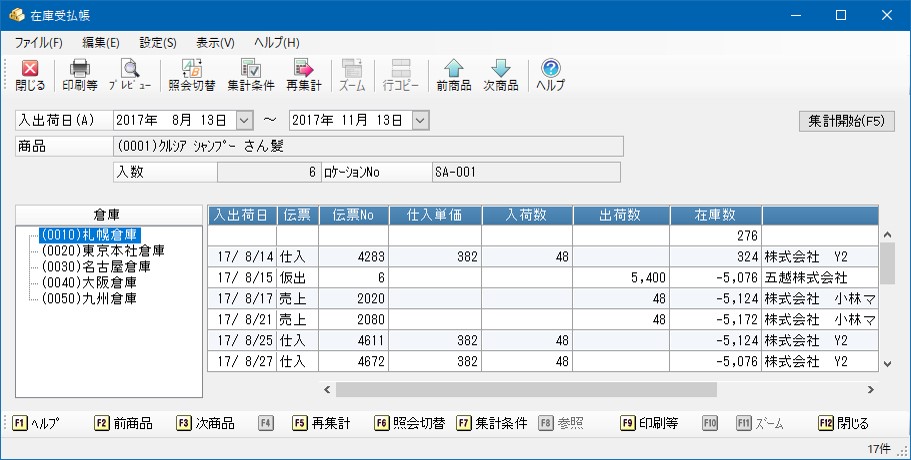Click the F6 照会切替 function key button
Screen dimensions: 911x460
pyautogui.click(x=410, y=423)
